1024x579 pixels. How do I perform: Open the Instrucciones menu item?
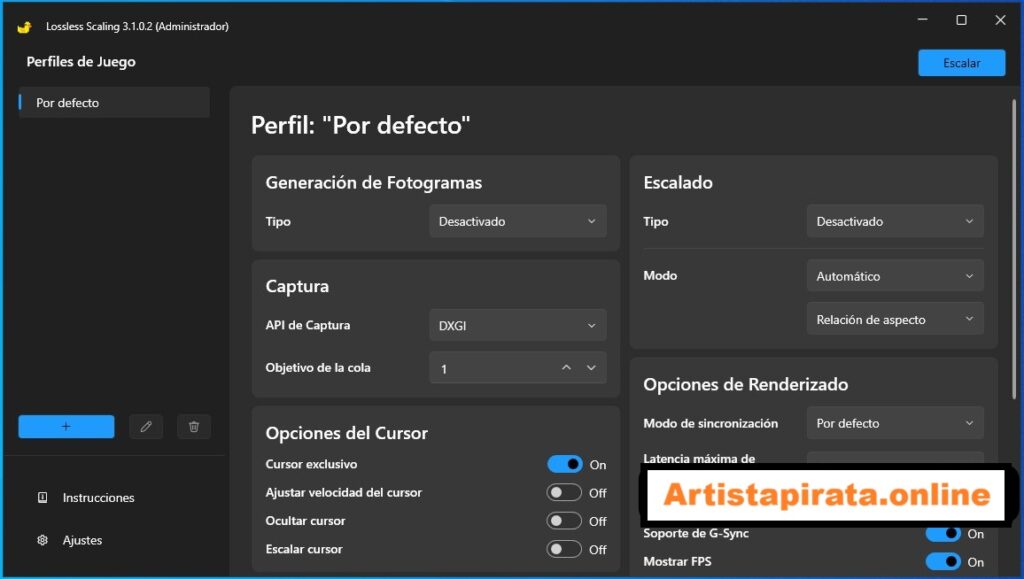98,497
